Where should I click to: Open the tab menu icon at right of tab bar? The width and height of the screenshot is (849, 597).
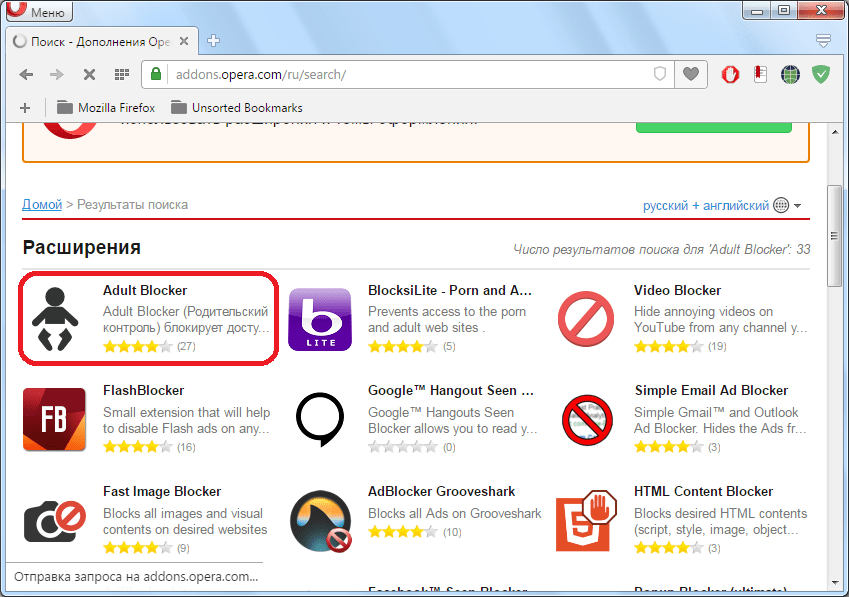click(823, 41)
